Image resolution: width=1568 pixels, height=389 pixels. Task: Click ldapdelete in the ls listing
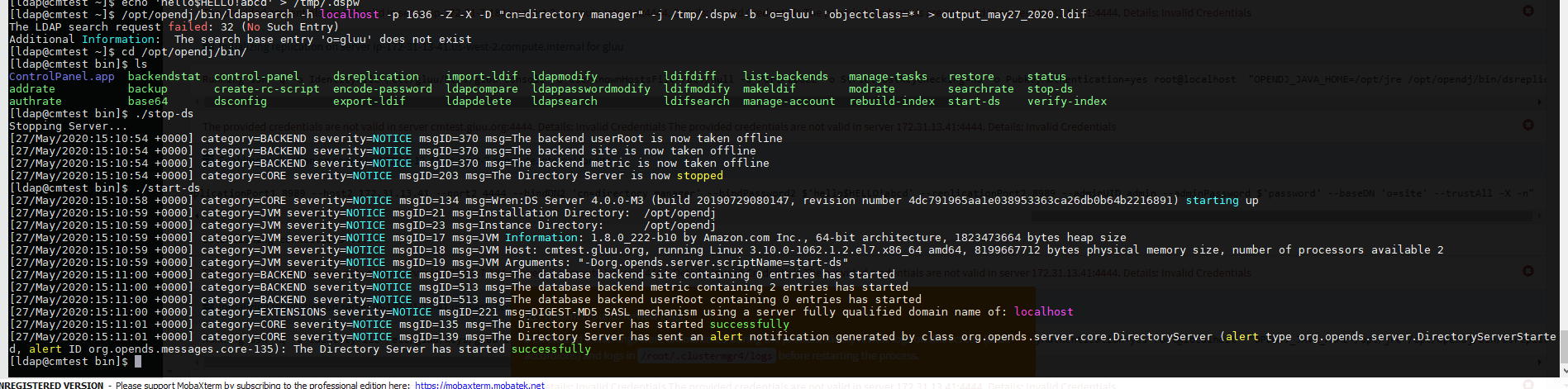(x=479, y=101)
